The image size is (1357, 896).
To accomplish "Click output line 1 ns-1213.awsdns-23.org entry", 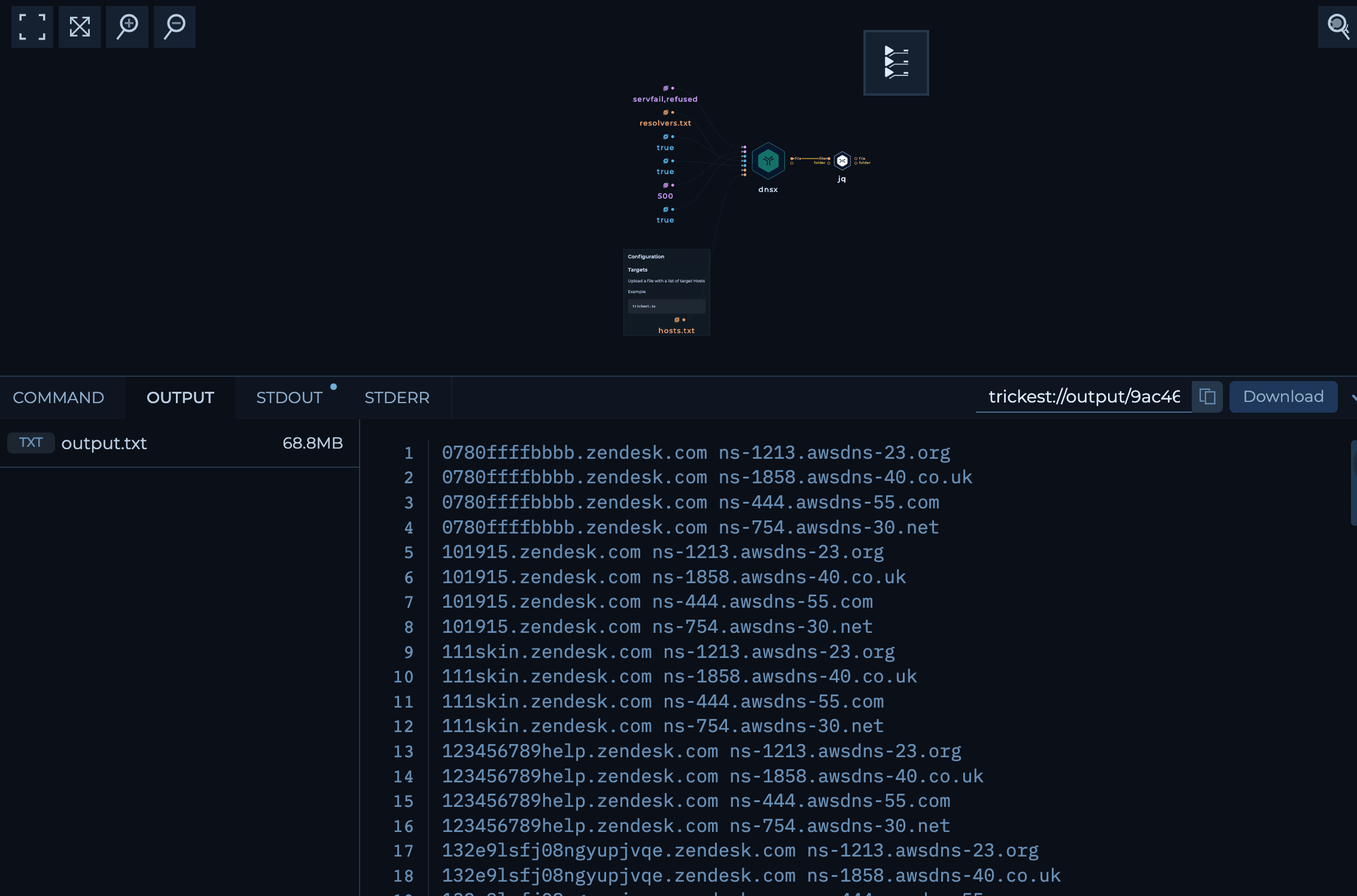I will pyautogui.click(x=835, y=453).
